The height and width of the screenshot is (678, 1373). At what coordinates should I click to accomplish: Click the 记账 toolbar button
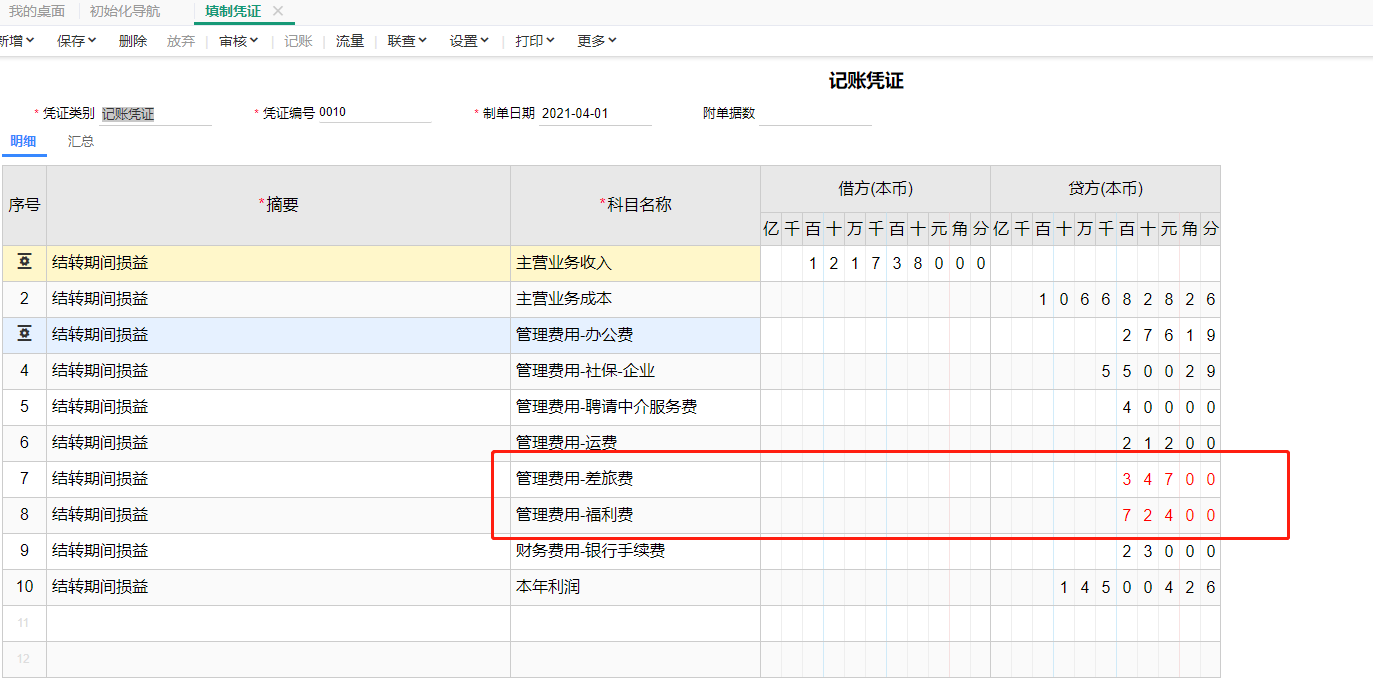[x=298, y=41]
